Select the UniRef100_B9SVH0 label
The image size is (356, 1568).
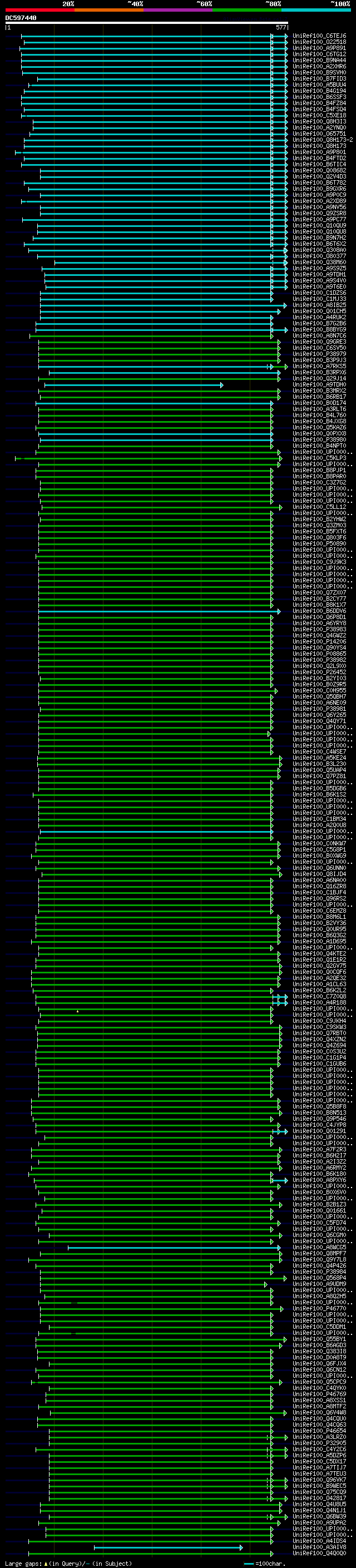click(x=319, y=72)
